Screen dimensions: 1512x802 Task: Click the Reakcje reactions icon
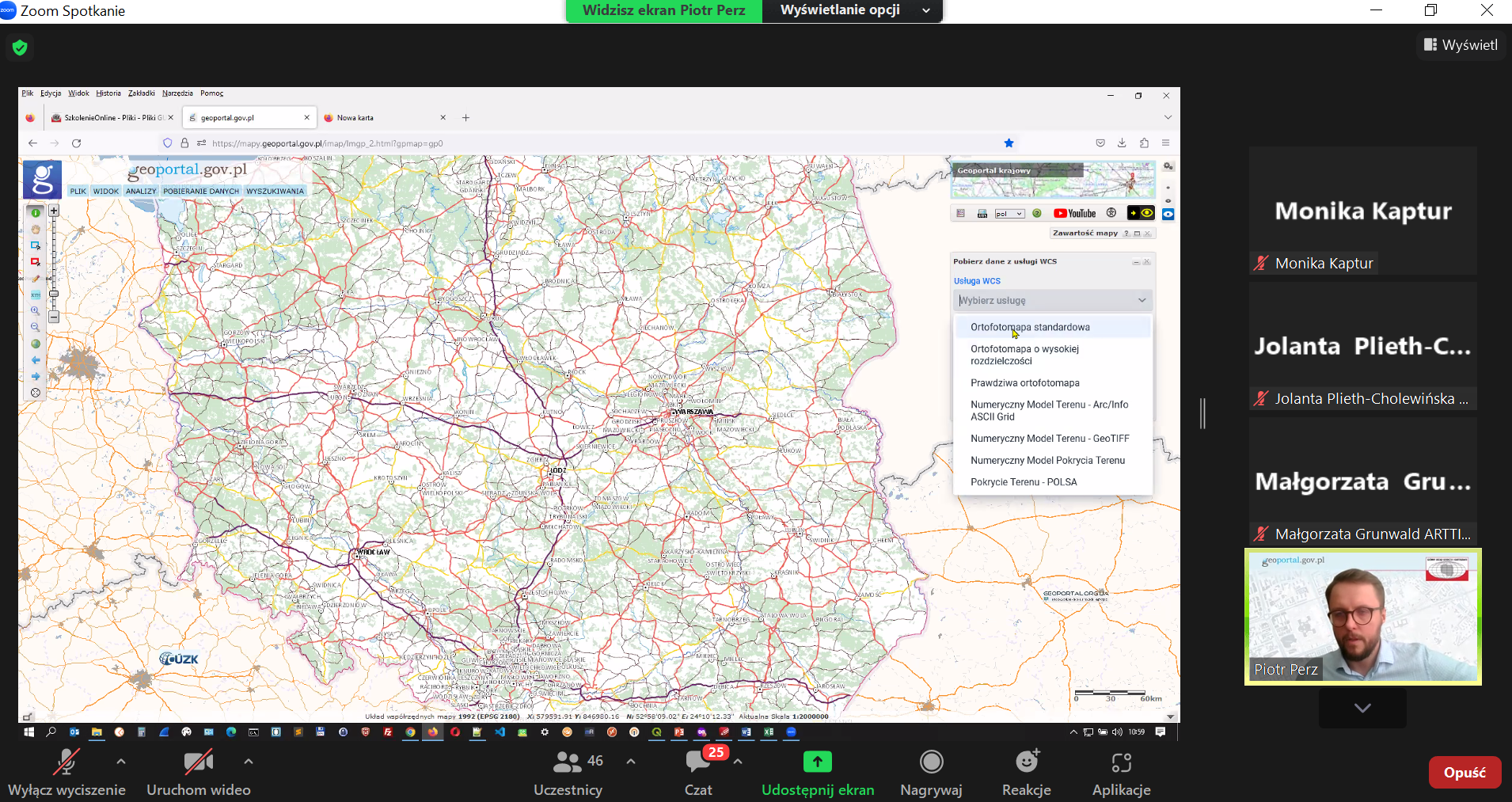click(x=1026, y=762)
